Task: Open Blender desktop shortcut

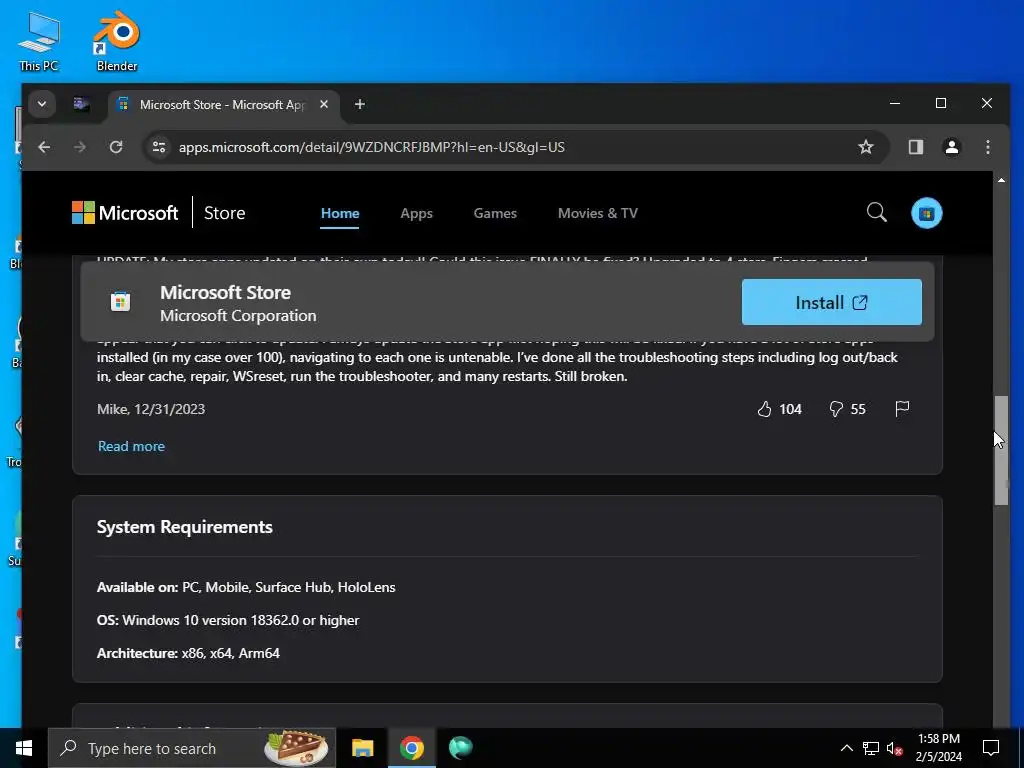Action: click(116, 41)
